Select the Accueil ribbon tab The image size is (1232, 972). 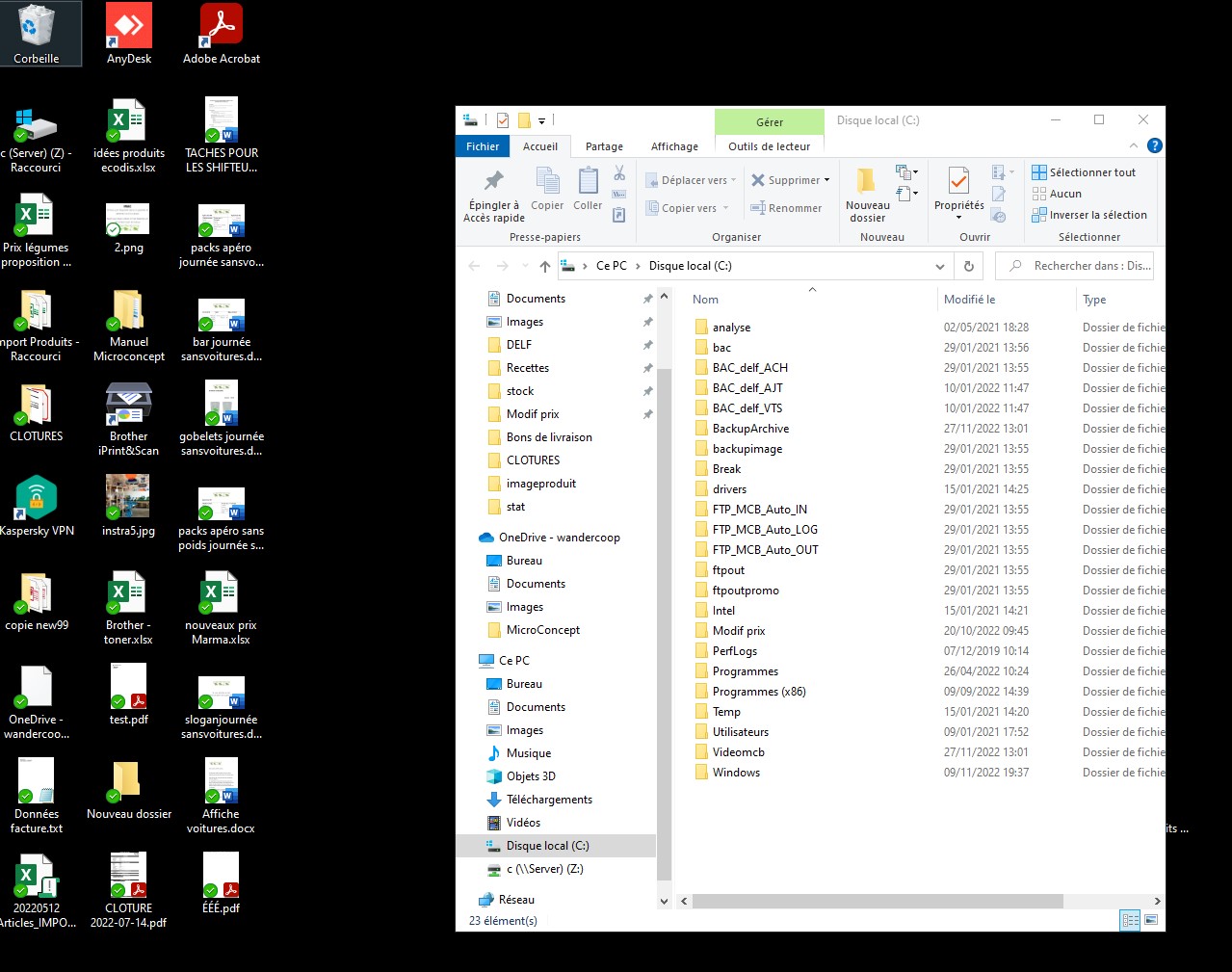[x=540, y=146]
